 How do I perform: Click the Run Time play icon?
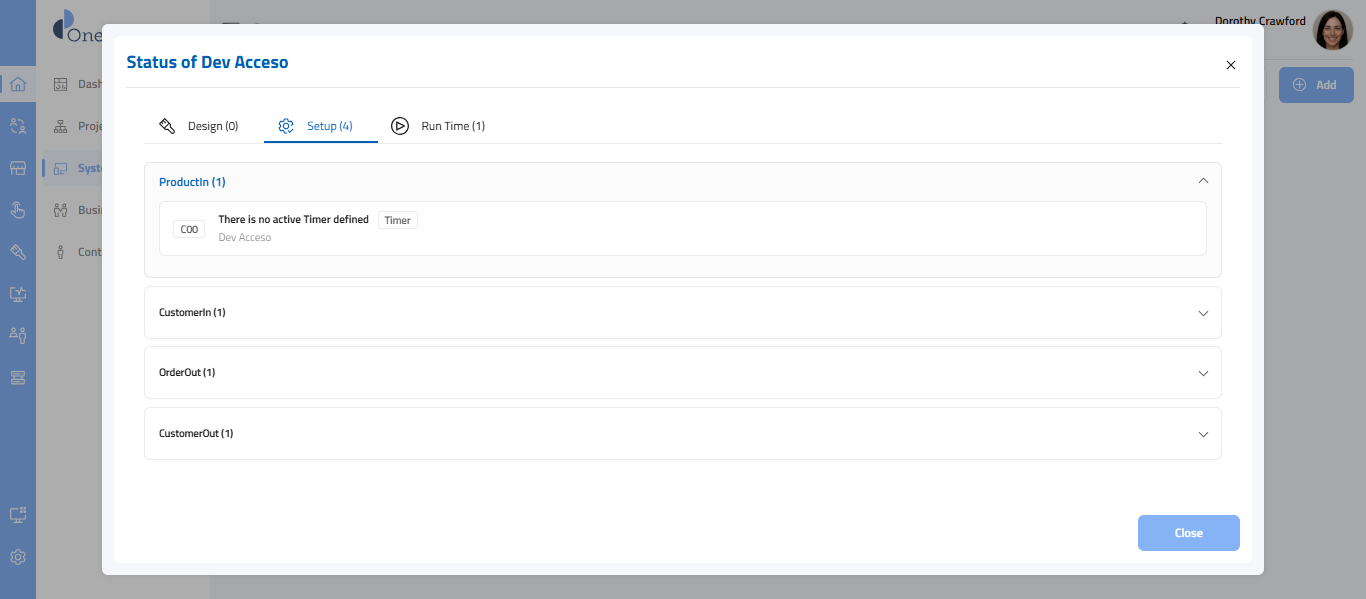tap(400, 126)
